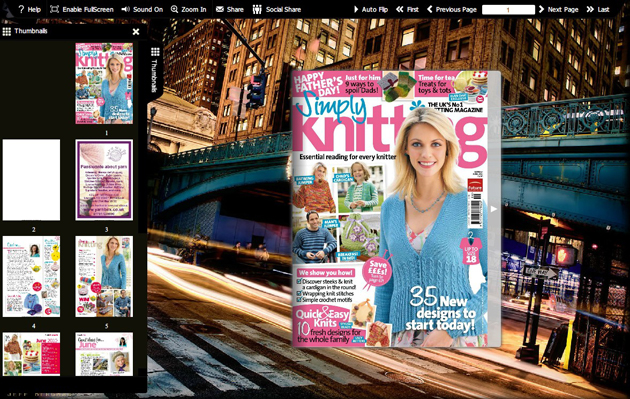This screenshot has height=399, width=630.
Task: Jump to the Last page
Action: pos(598,9)
